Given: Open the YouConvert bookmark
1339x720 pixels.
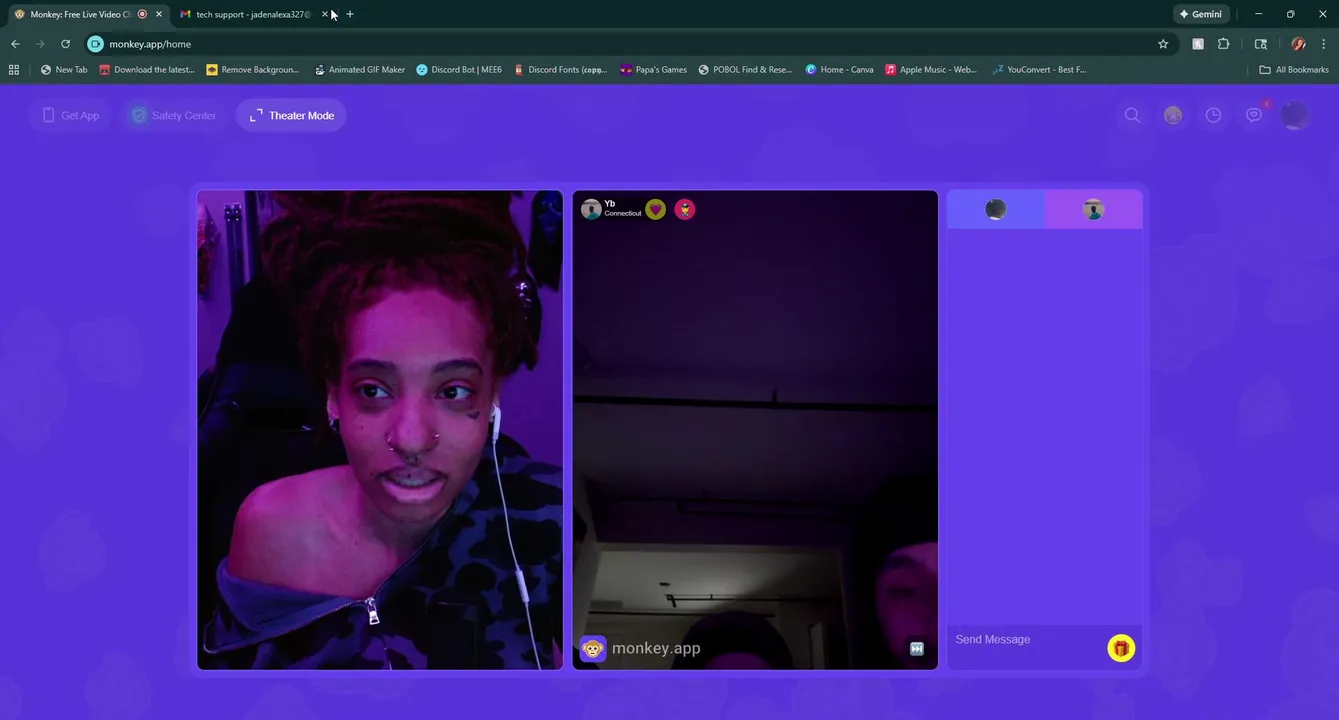Looking at the screenshot, I should click(x=1039, y=70).
